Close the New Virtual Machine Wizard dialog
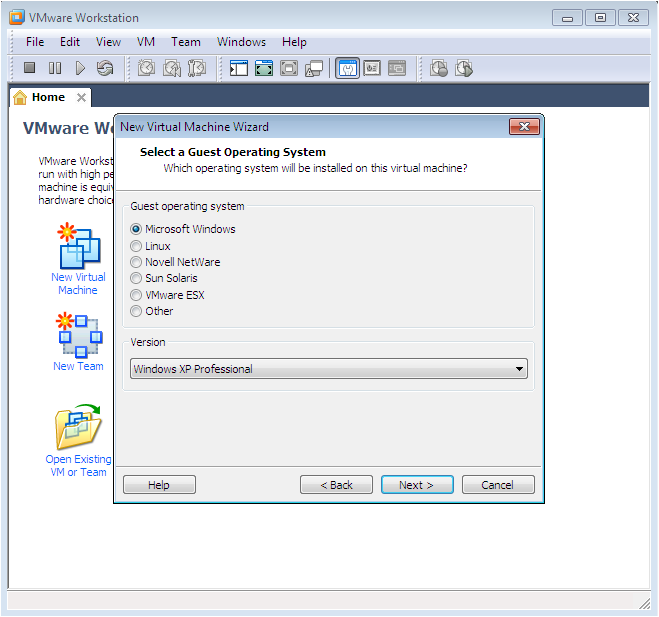This screenshot has width=659, height=617. point(524,127)
